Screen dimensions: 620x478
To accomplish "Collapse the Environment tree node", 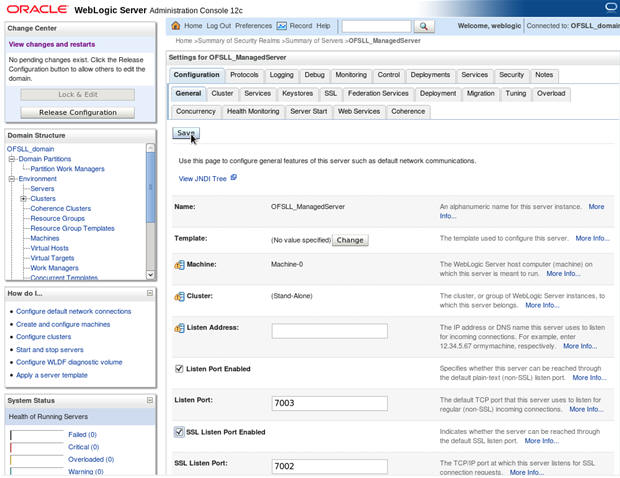I will point(11,179).
